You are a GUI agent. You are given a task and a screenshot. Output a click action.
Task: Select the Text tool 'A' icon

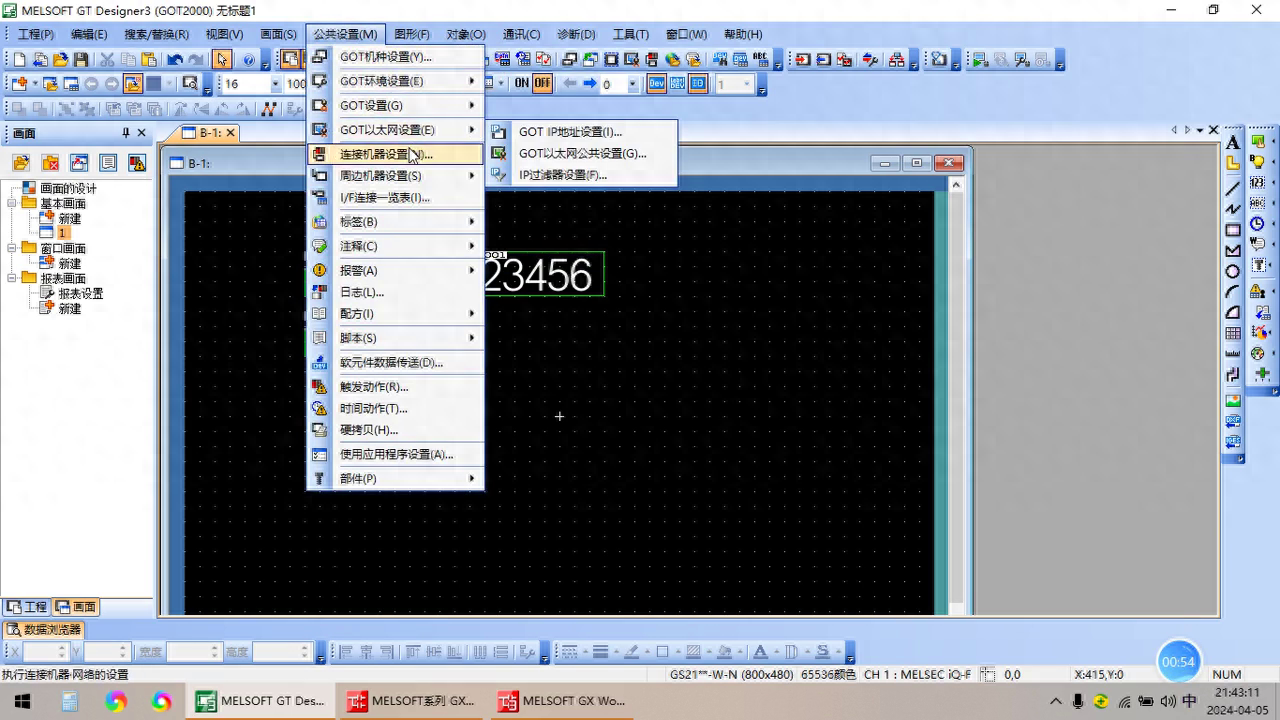point(1233,142)
